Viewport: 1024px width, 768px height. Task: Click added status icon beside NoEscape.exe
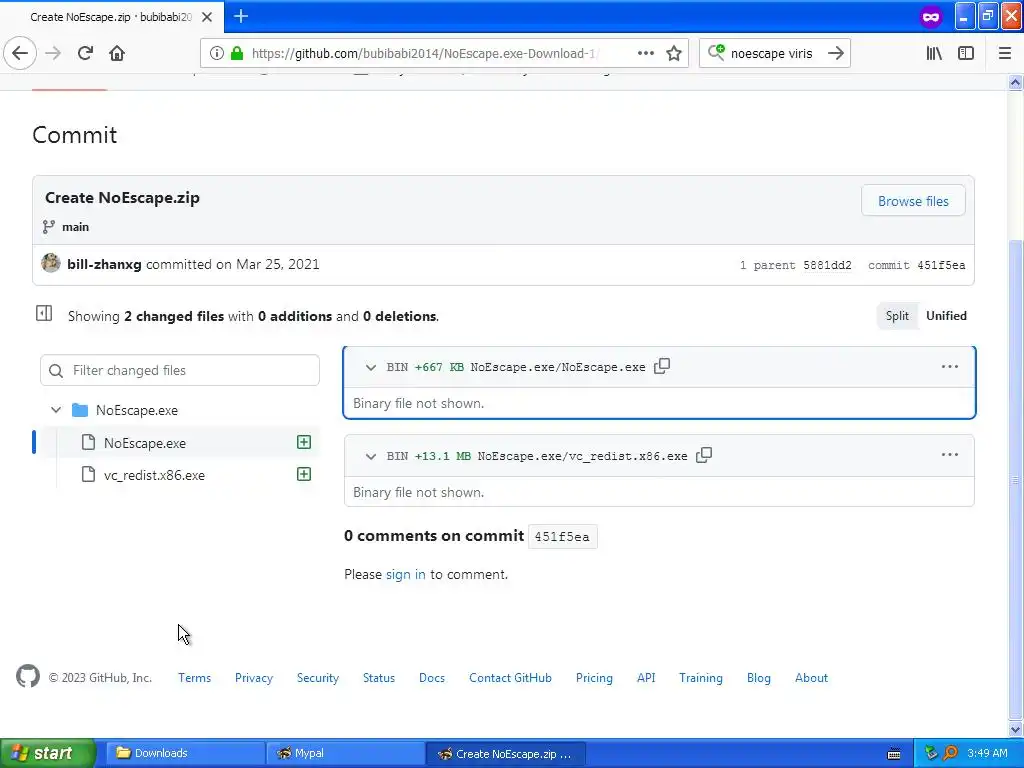click(x=304, y=442)
